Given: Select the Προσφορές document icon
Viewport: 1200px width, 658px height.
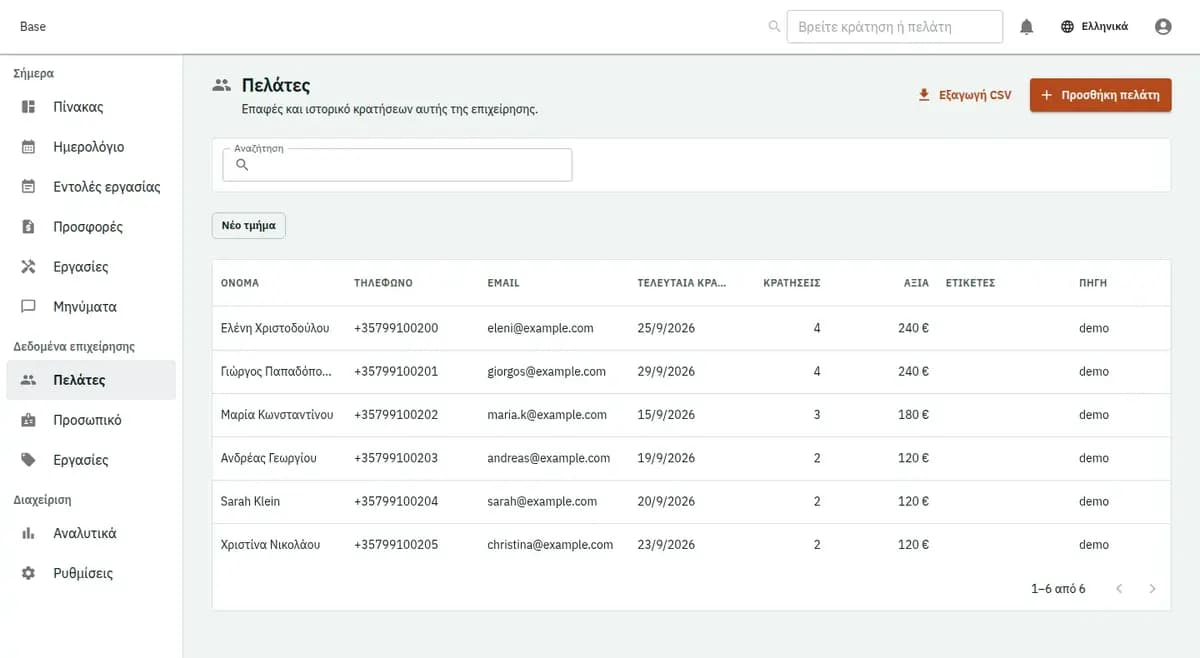Looking at the screenshot, I should coord(29,227).
